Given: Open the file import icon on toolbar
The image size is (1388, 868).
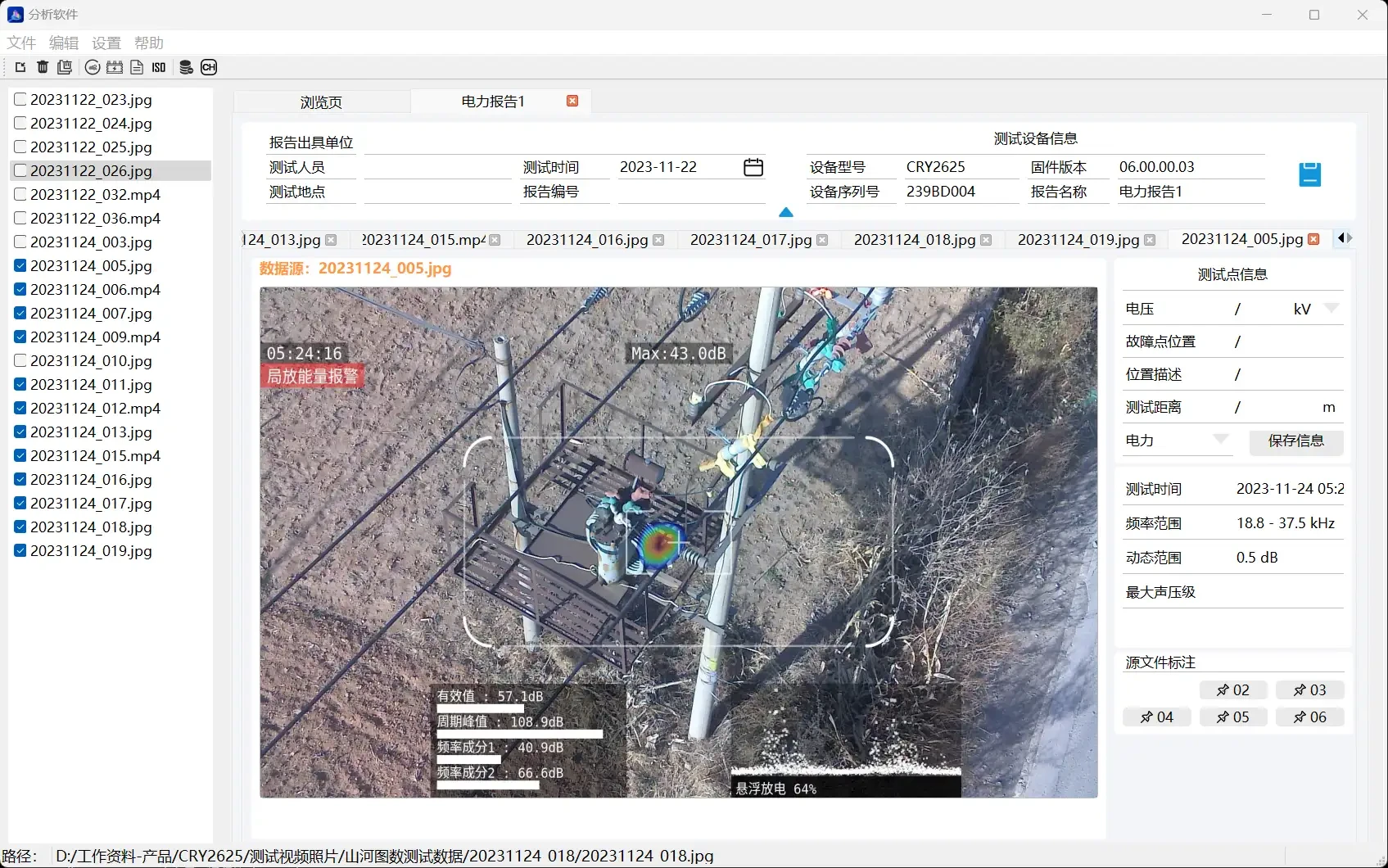Looking at the screenshot, I should coord(20,67).
